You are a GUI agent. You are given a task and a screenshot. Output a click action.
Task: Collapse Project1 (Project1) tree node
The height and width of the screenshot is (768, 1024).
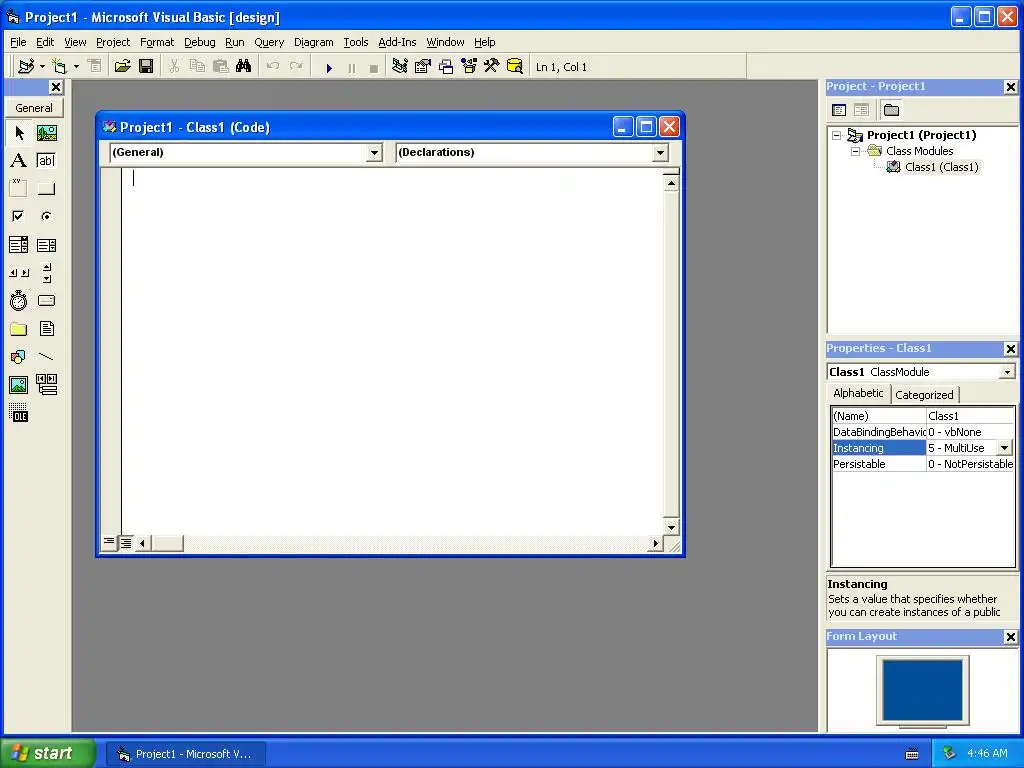[x=837, y=135]
